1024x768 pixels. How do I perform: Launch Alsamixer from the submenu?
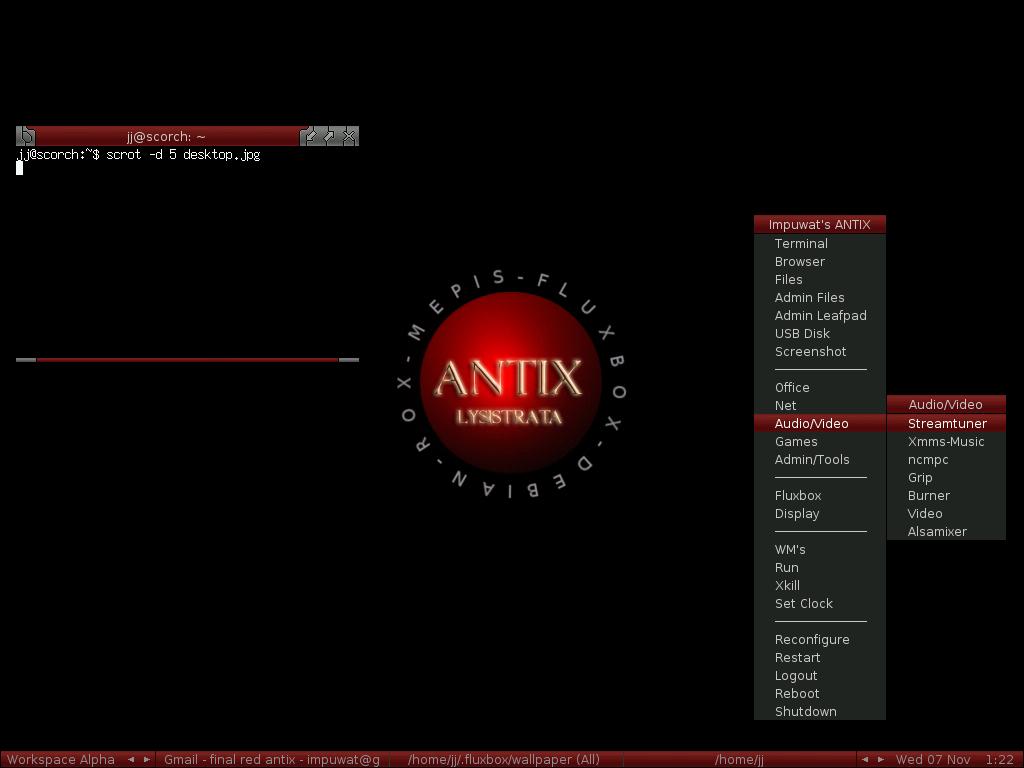tap(937, 531)
